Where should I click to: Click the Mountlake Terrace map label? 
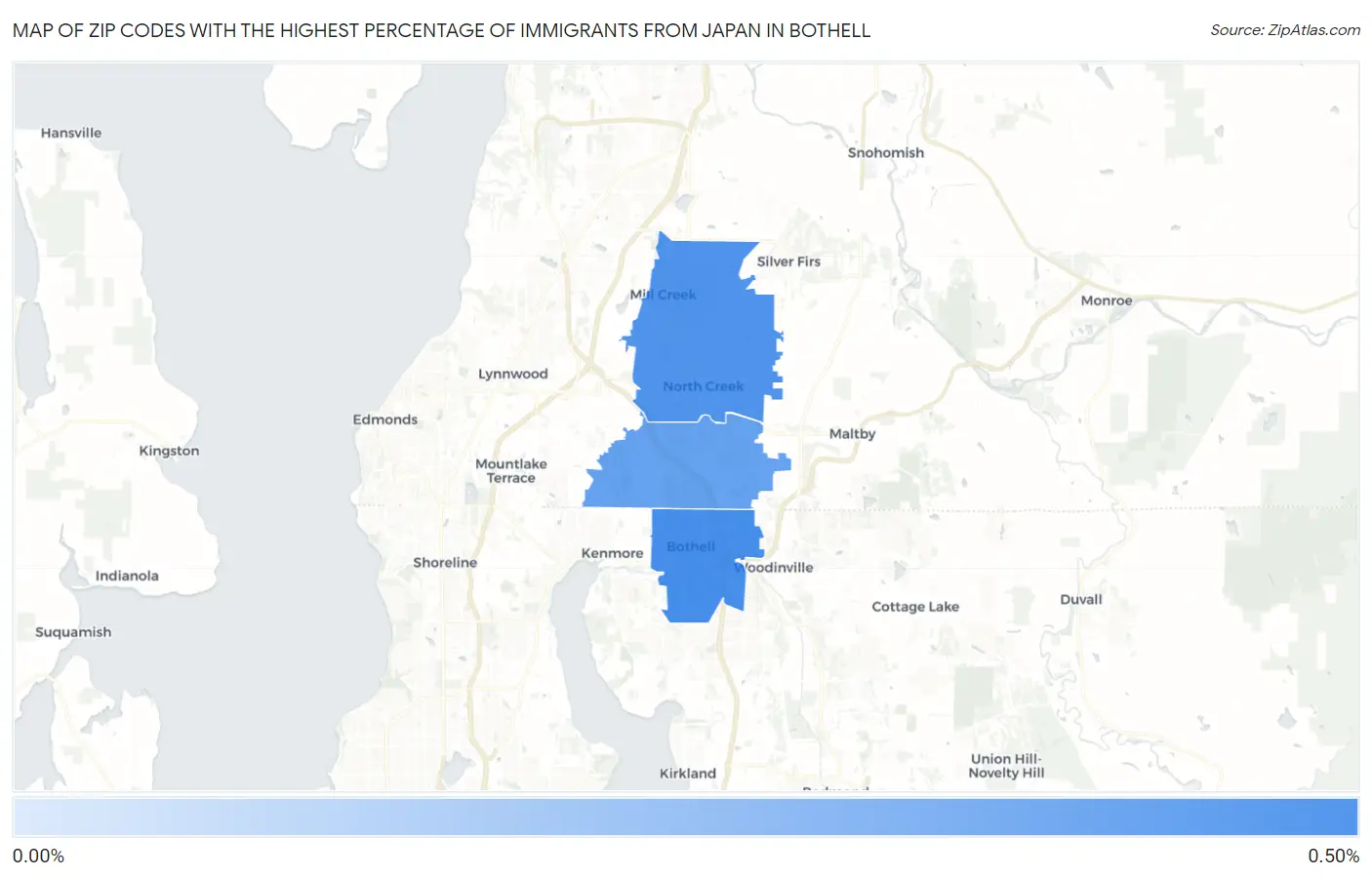[510, 471]
